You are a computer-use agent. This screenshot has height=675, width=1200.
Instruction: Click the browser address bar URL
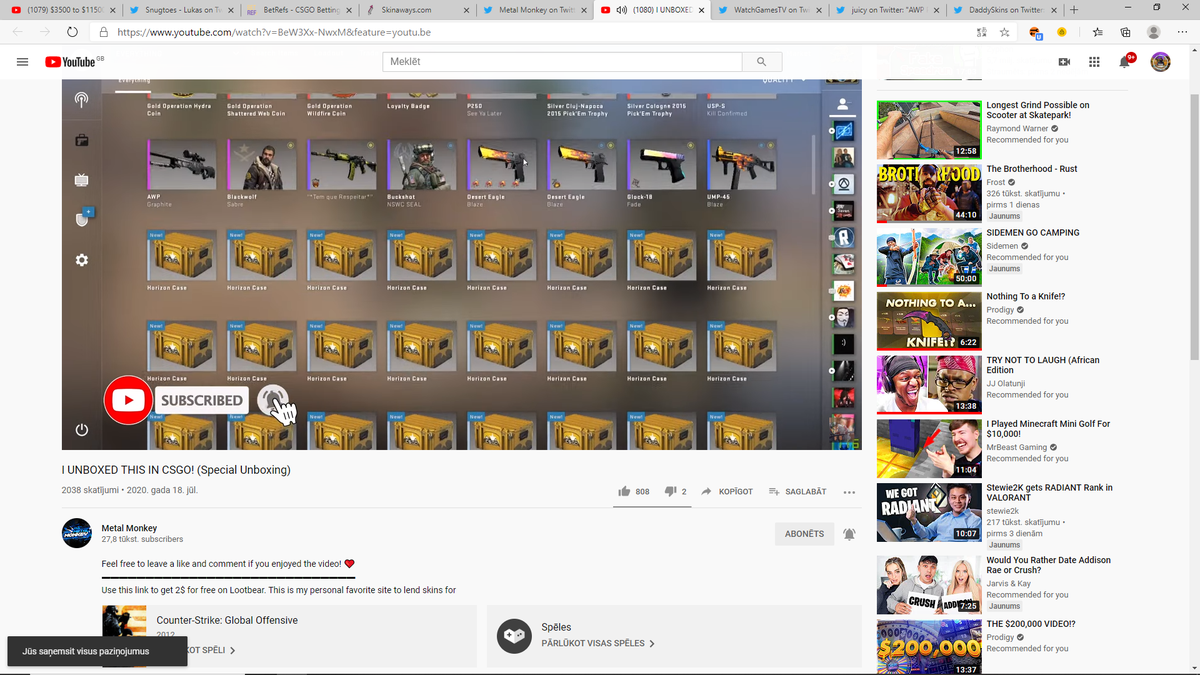[x=274, y=32]
